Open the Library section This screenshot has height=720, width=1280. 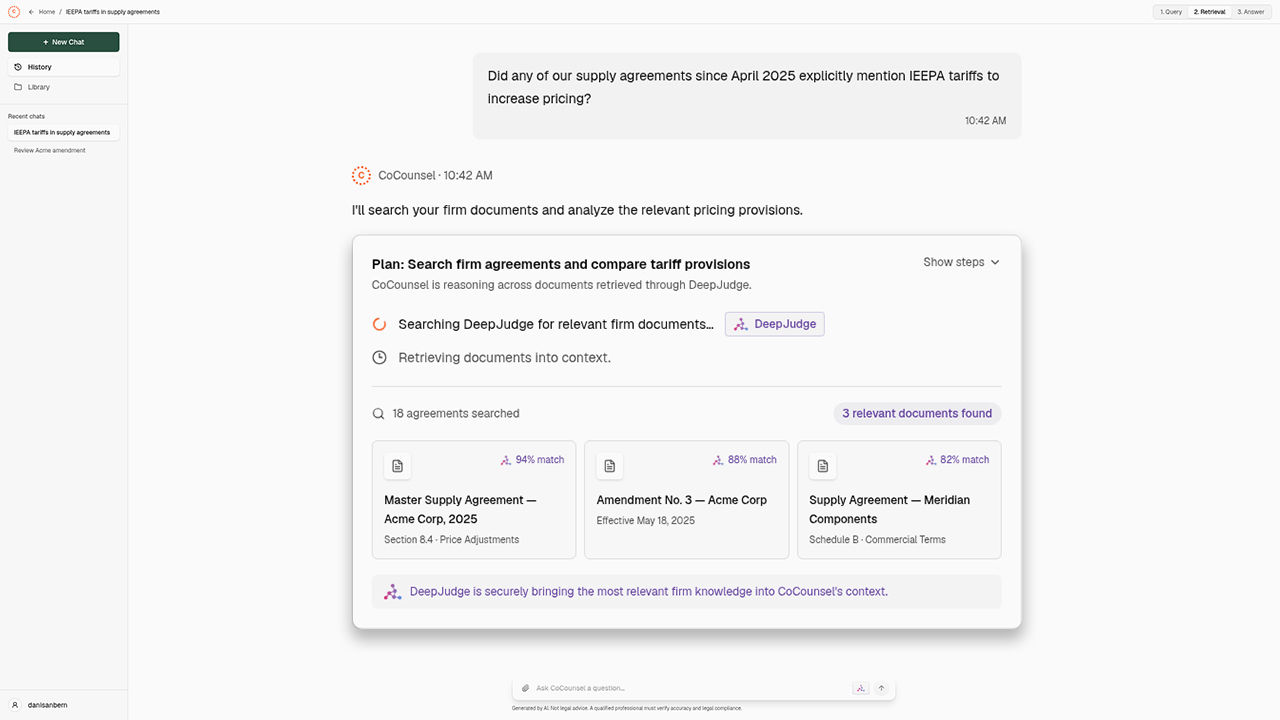click(x=64, y=87)
